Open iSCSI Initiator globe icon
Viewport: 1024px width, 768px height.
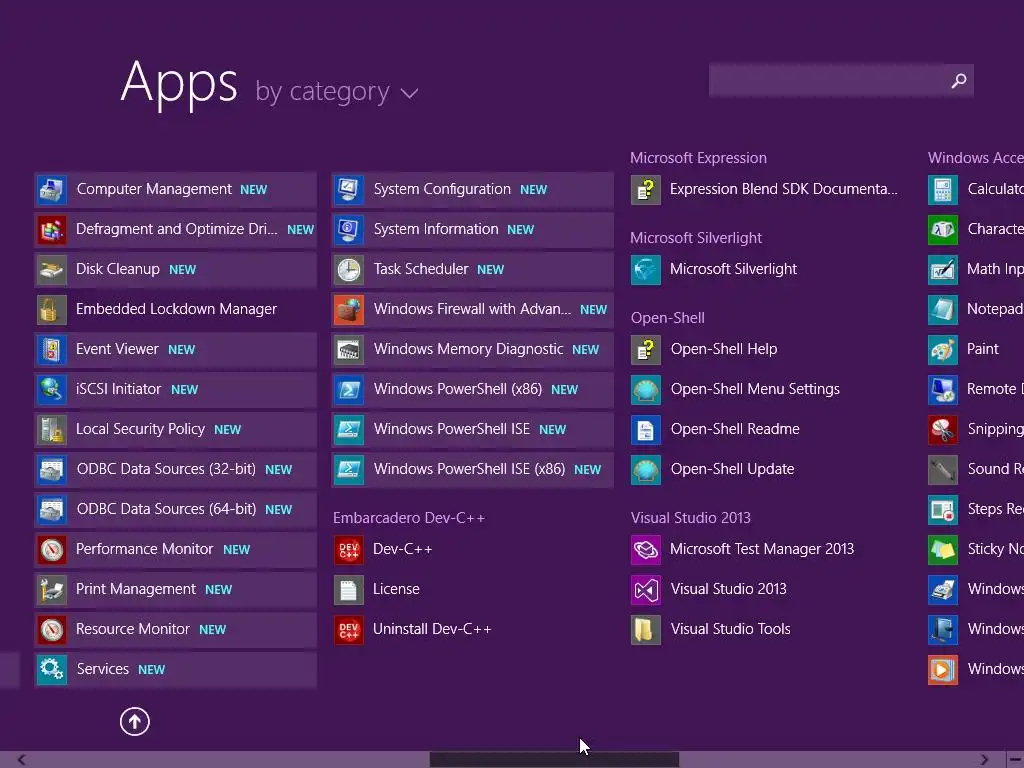(x=52, y=390)
